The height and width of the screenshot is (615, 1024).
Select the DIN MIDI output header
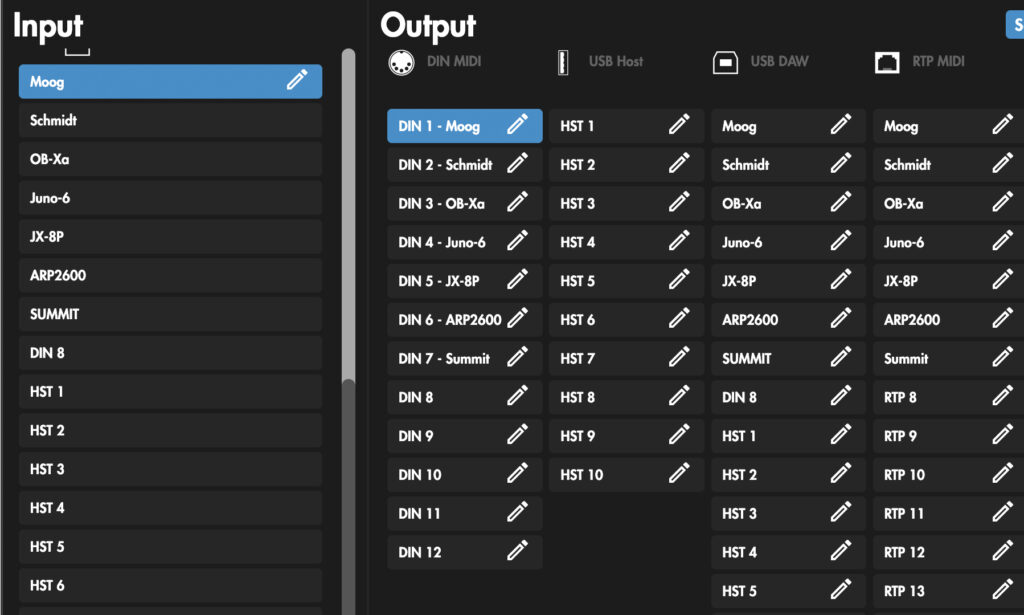click(454, 61)
